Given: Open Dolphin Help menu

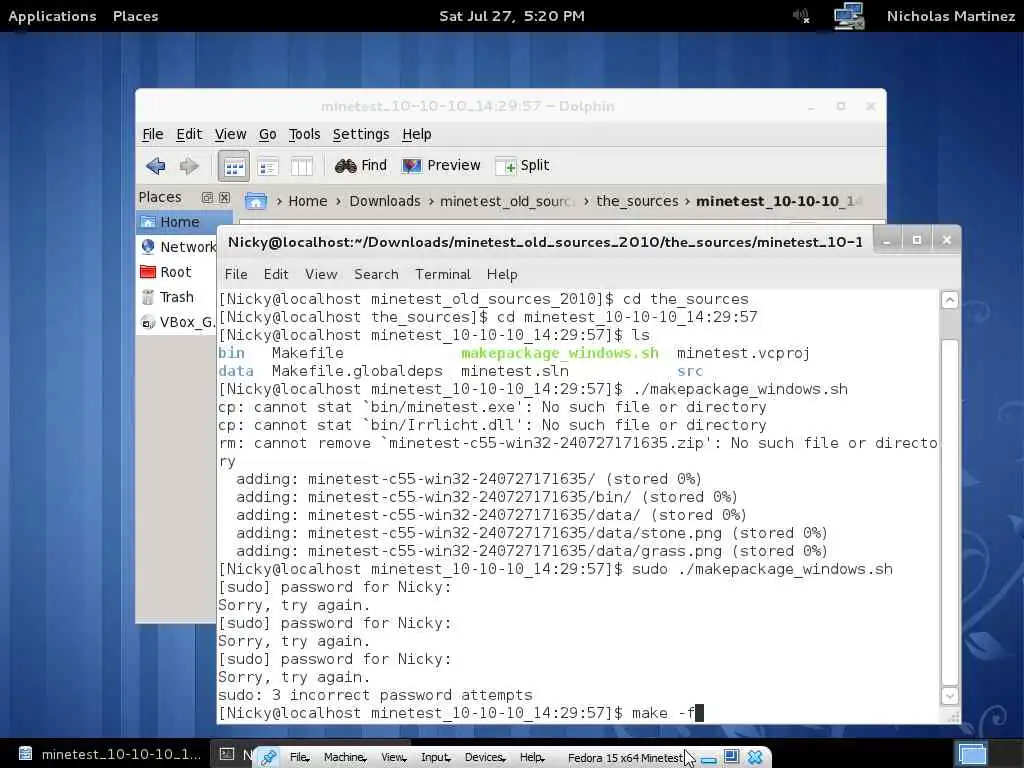Looking at the screenshot, I should 417,135.
